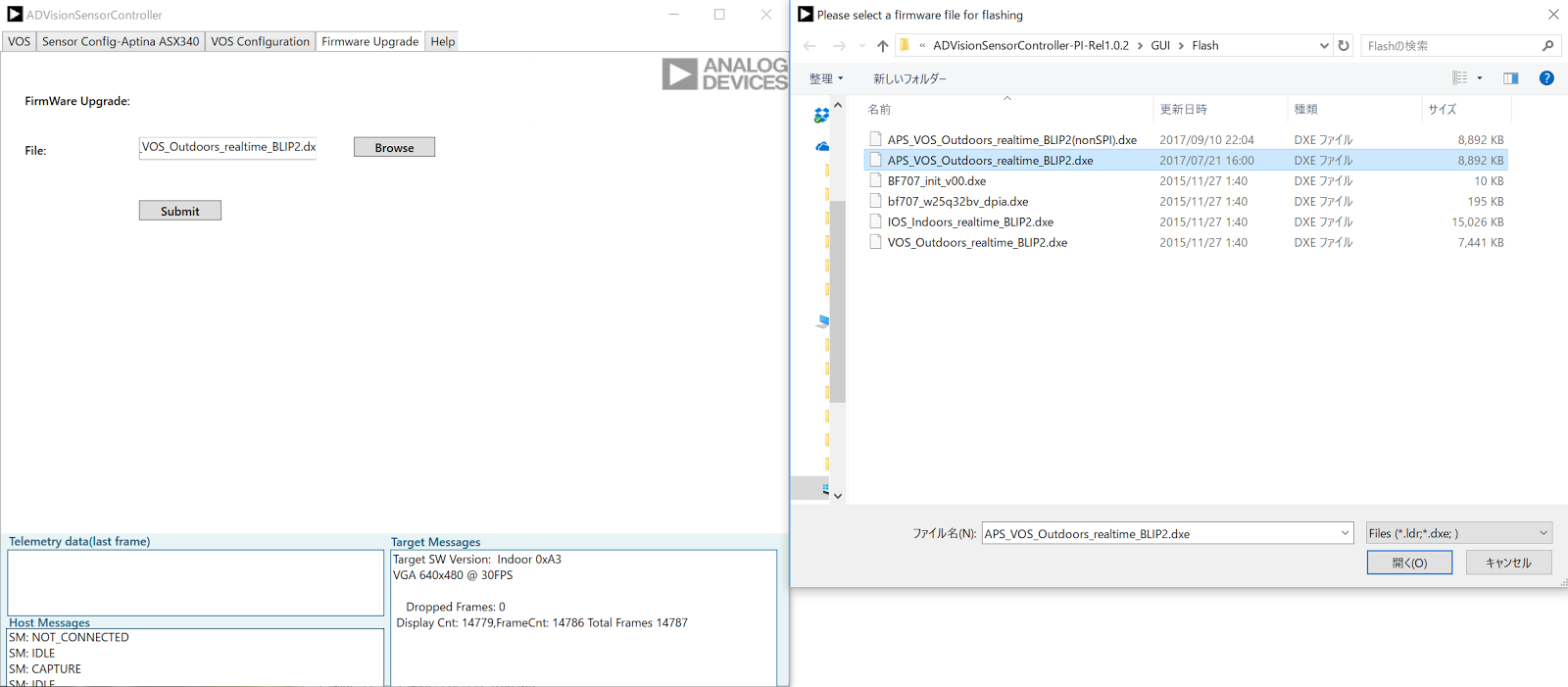
Task: Open file dialog help icon
Action: (x=1546, y=78)
